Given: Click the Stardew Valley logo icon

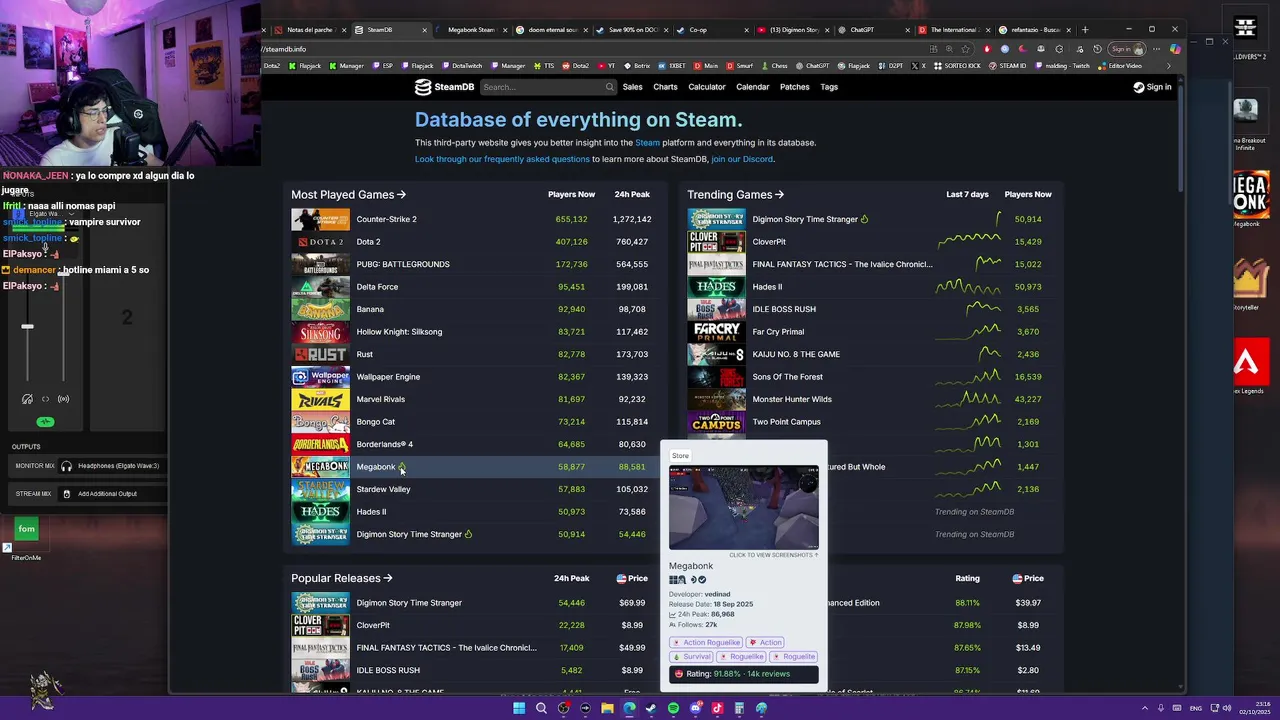Looking at the screenshot, I should click(320, 489).
